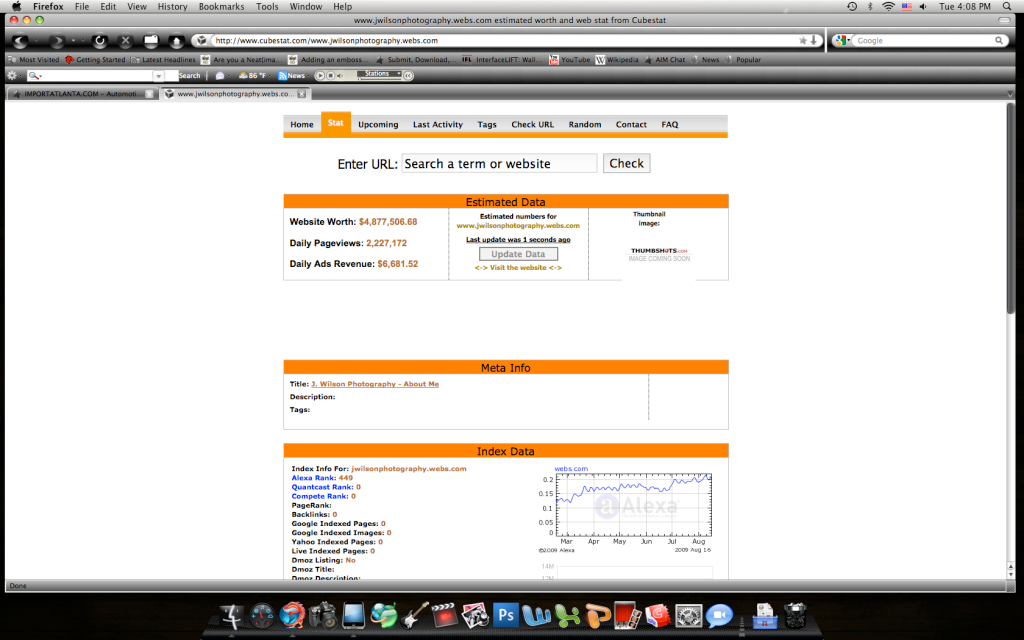Click the radio toolbar play button

pyautogui.click(x=320, y=75)
